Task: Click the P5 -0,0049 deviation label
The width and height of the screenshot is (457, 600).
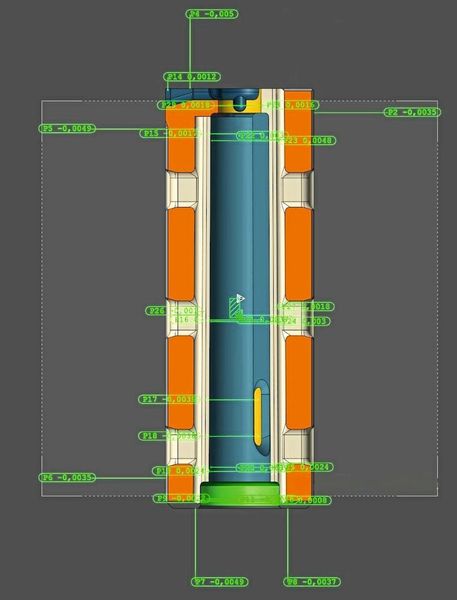Action: [67, 128]
